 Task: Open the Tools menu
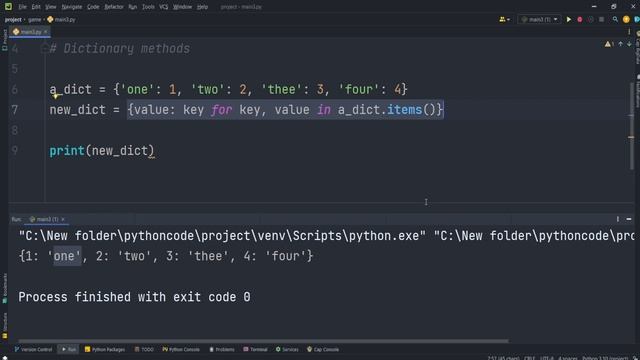click(x=148, y=7)
